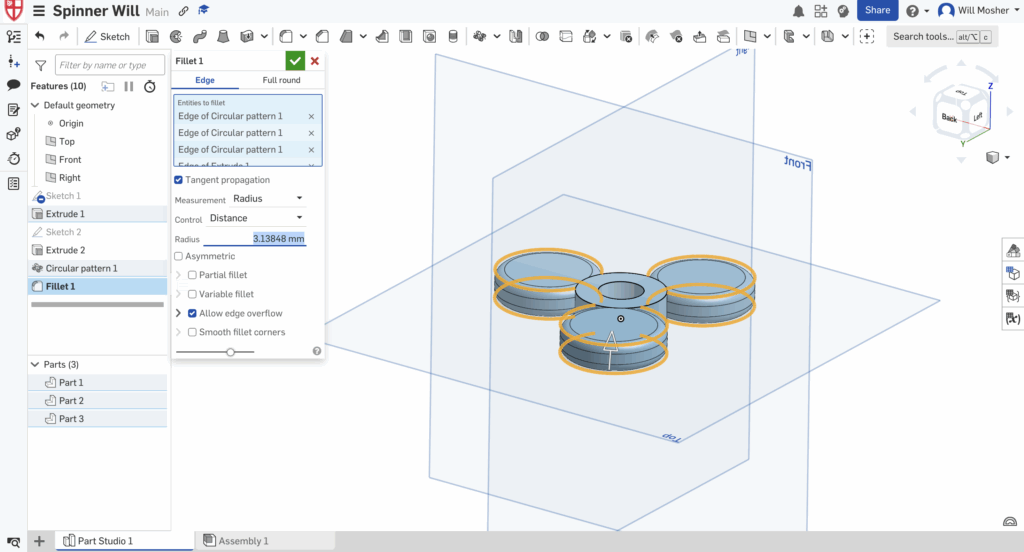
Task: Click the blue Share button
Action: [877, 10]
